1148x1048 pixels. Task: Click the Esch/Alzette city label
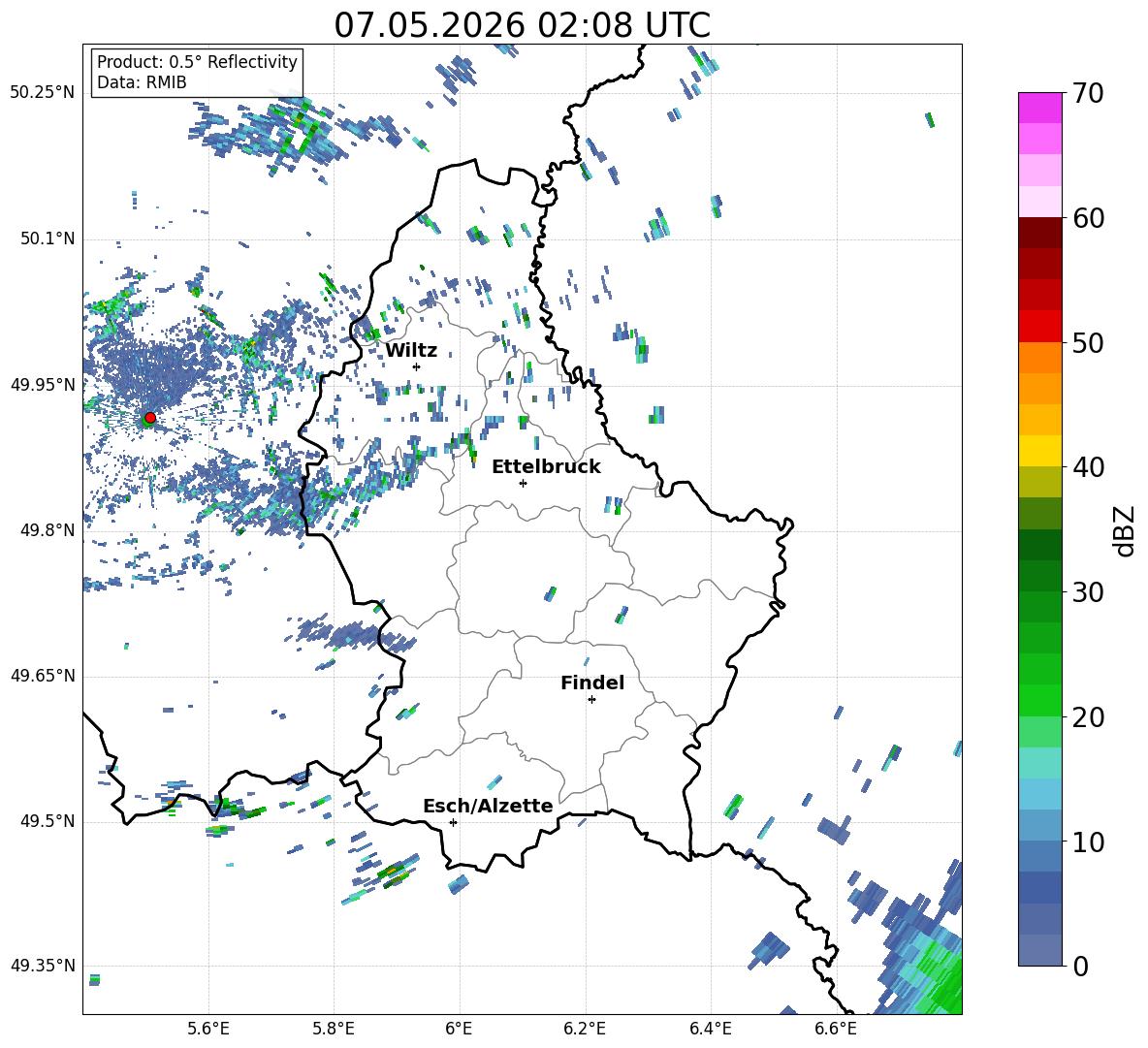point(488,806)
